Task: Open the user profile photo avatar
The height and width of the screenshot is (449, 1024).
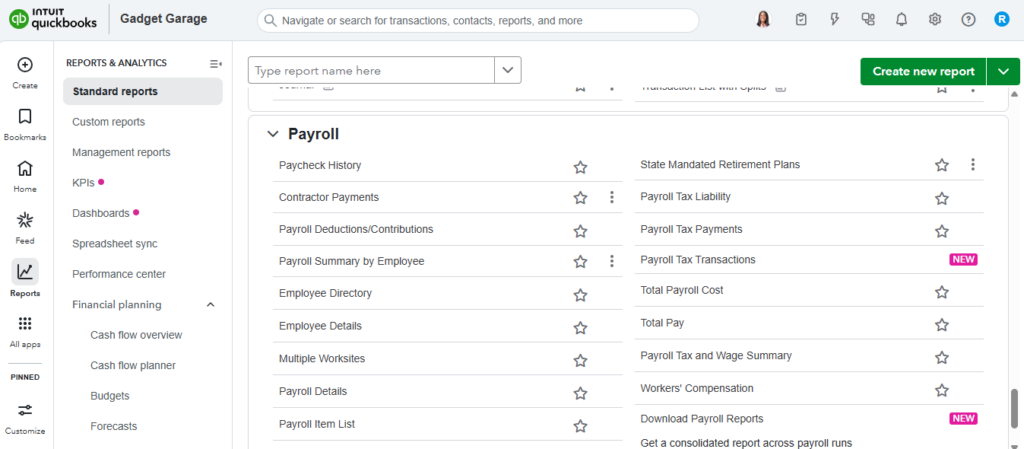Action: pos(763,20)
